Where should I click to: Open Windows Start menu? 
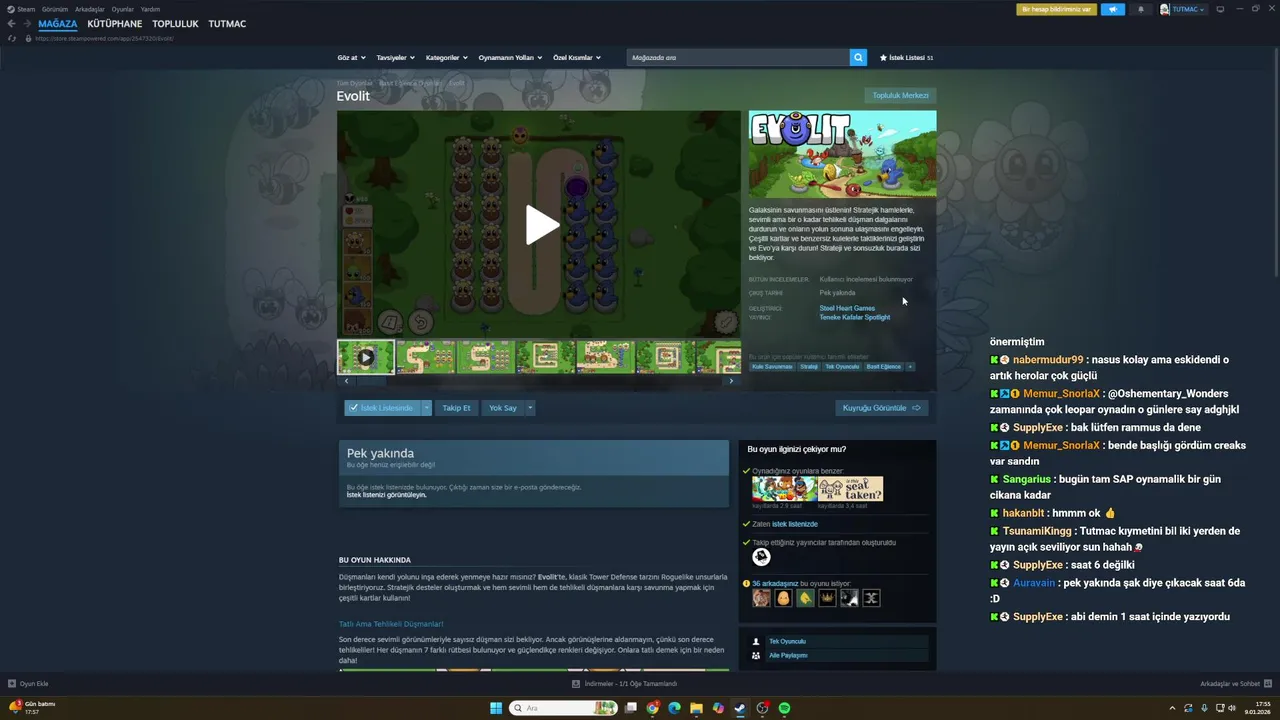[x=496, y=708]
